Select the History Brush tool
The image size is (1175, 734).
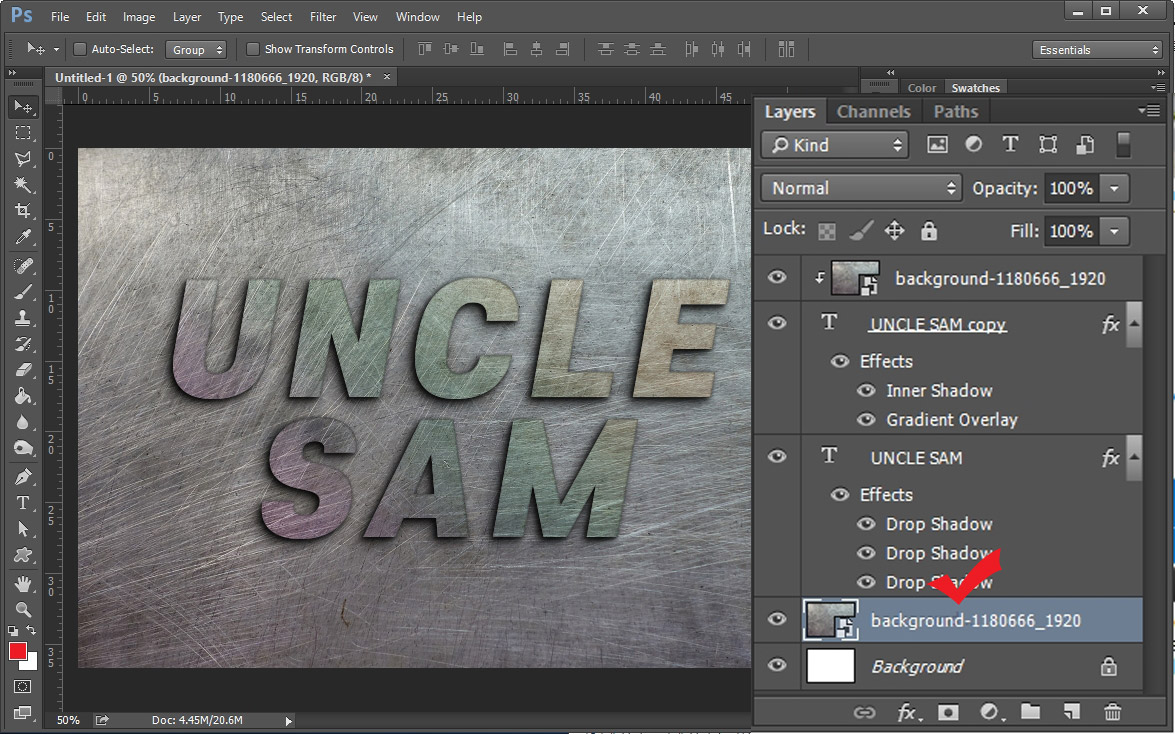click(23, 344)
